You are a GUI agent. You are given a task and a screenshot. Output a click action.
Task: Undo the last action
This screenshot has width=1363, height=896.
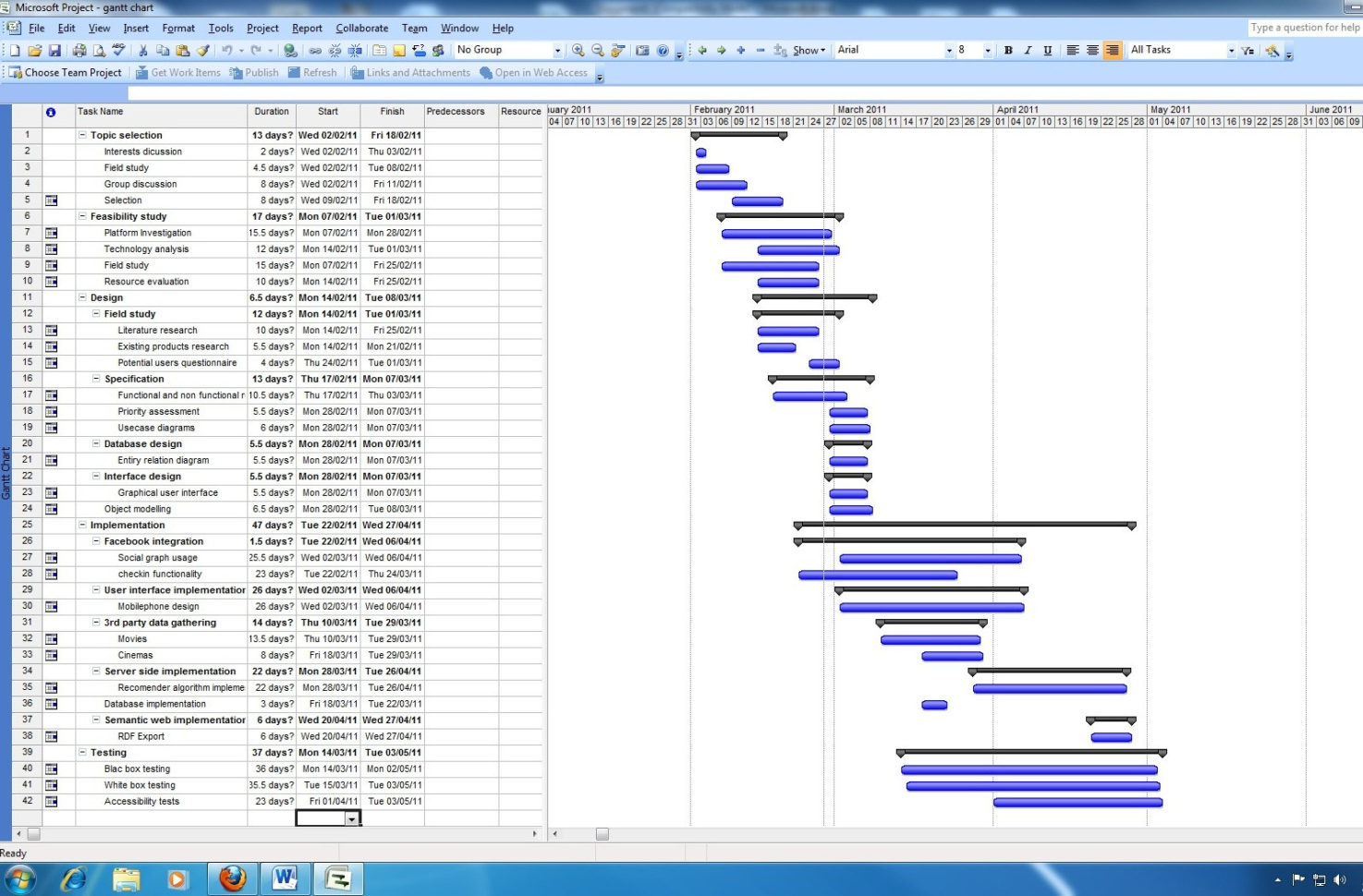tap(226, 51)
